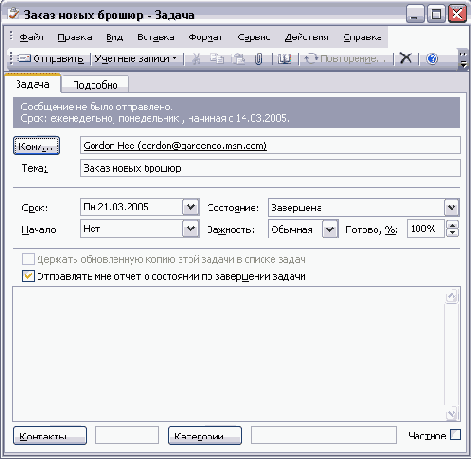Expand the Важность priority dropdown

click(x=330, y=229)
